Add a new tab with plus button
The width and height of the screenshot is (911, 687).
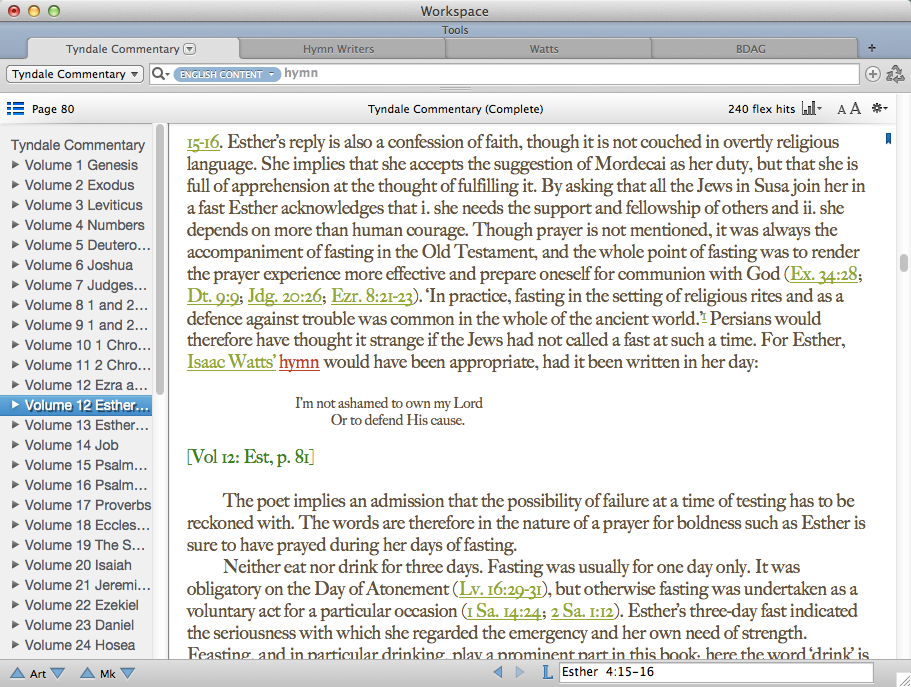click(x=871, y=48)
